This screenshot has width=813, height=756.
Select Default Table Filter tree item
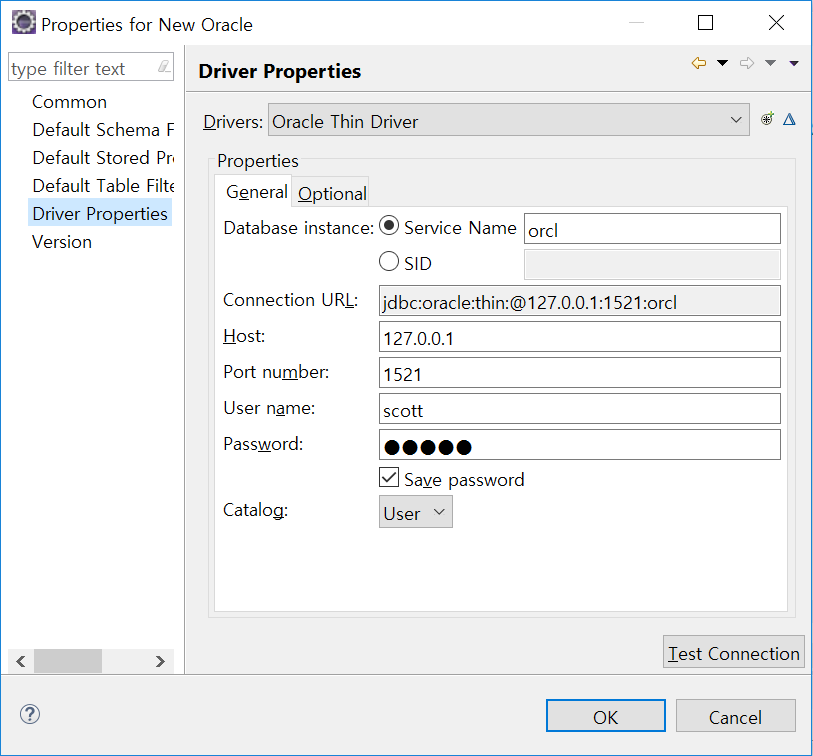(103, 186)
